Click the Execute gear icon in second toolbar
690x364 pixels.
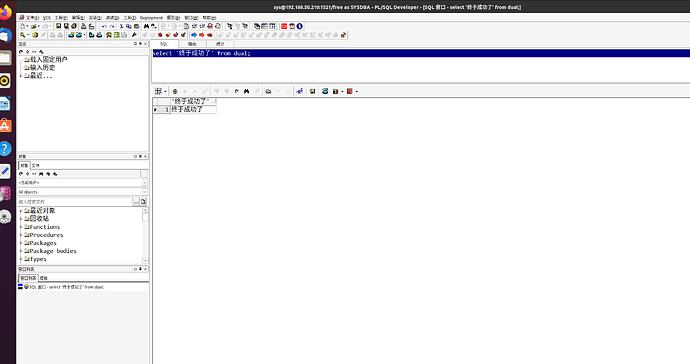pyautogui.click(x=35, y=35)
